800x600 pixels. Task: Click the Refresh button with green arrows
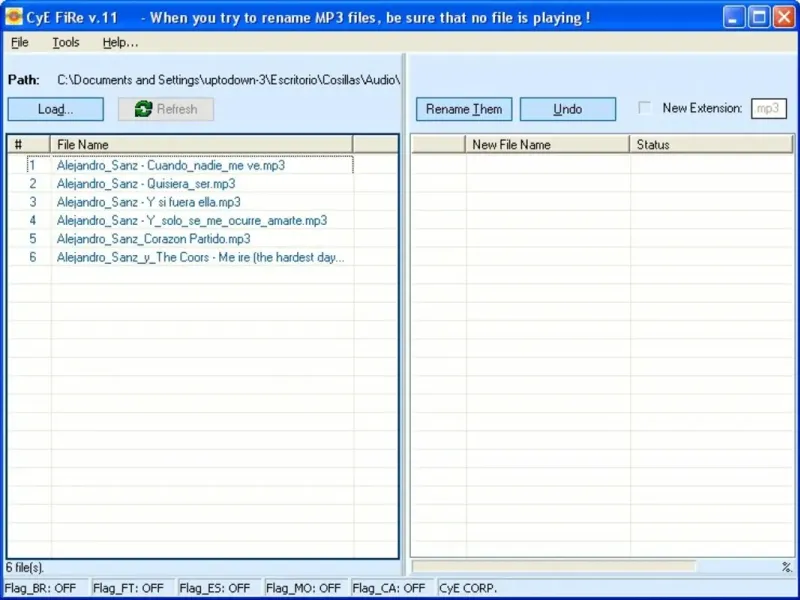coord(166,109)
